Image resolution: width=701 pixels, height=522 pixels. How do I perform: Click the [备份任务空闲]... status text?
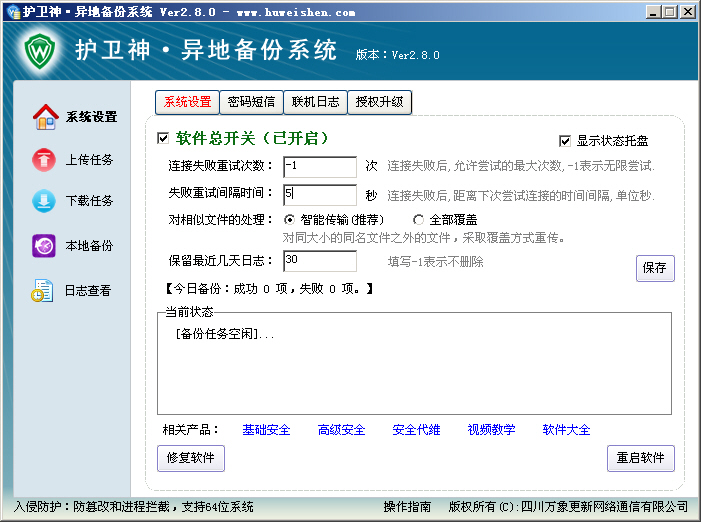pyautogui.click(x=225, y=334)
